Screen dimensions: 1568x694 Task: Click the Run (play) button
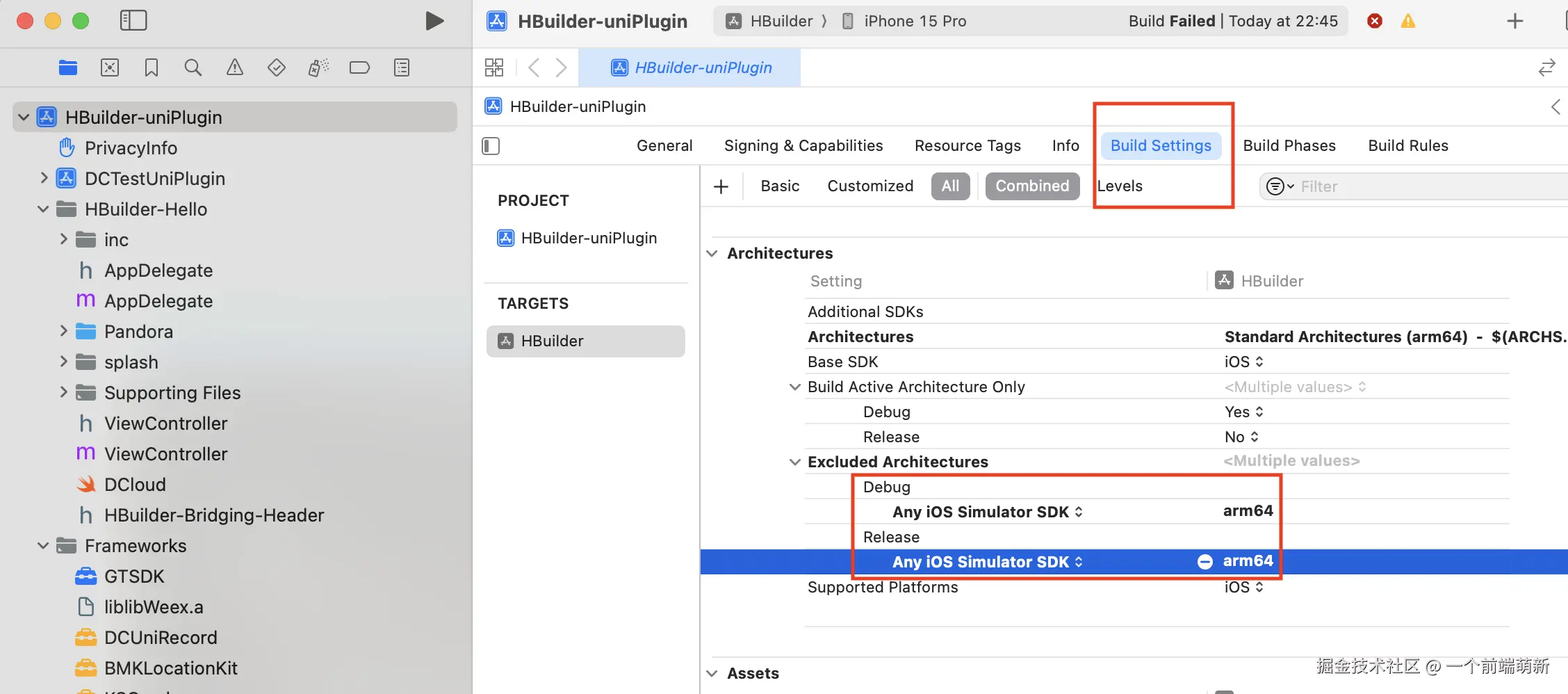click(434, 21)
